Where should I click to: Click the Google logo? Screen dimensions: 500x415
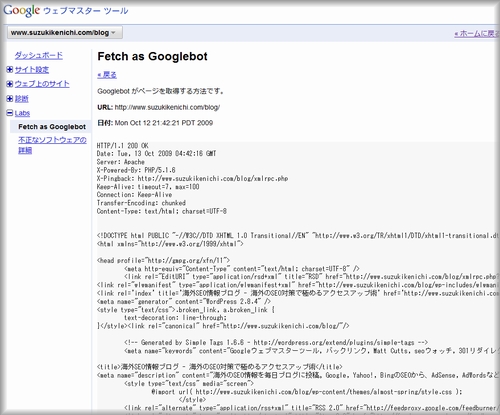point(22,10)
